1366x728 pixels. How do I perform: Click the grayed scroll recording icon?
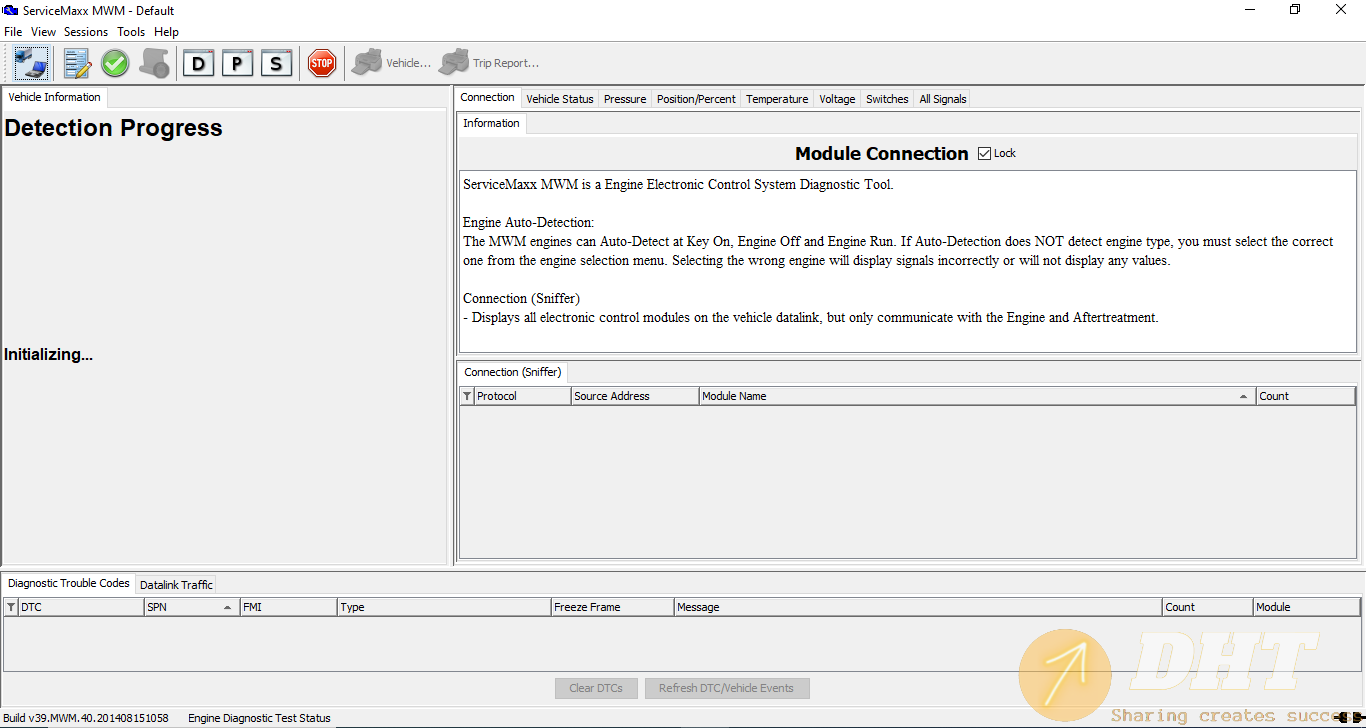[154, 63]
